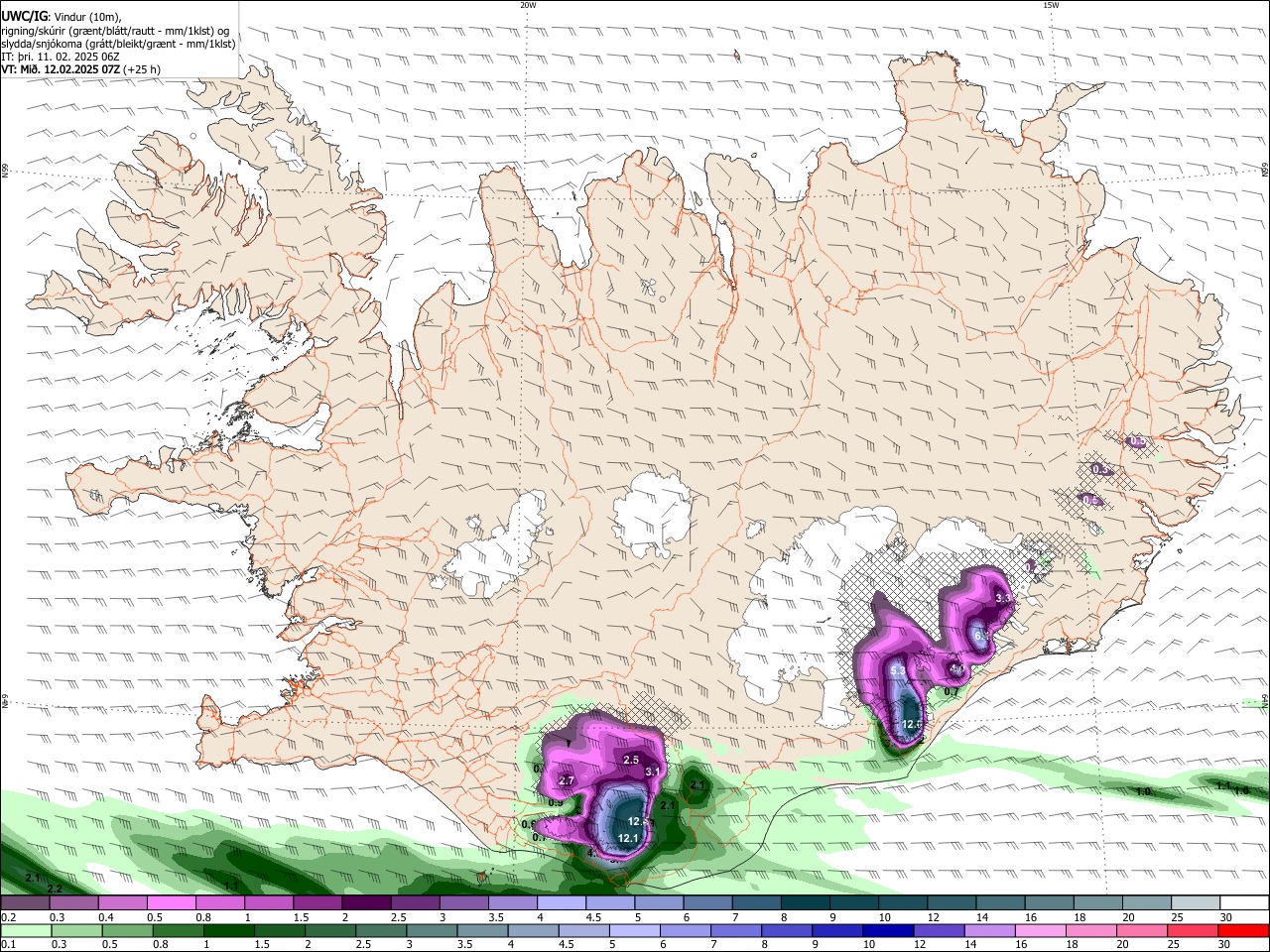The height and width of the screenshot is (952, 1270).
Task: Click the 12.1 precipitation value on the map
Action: [628, 838]
